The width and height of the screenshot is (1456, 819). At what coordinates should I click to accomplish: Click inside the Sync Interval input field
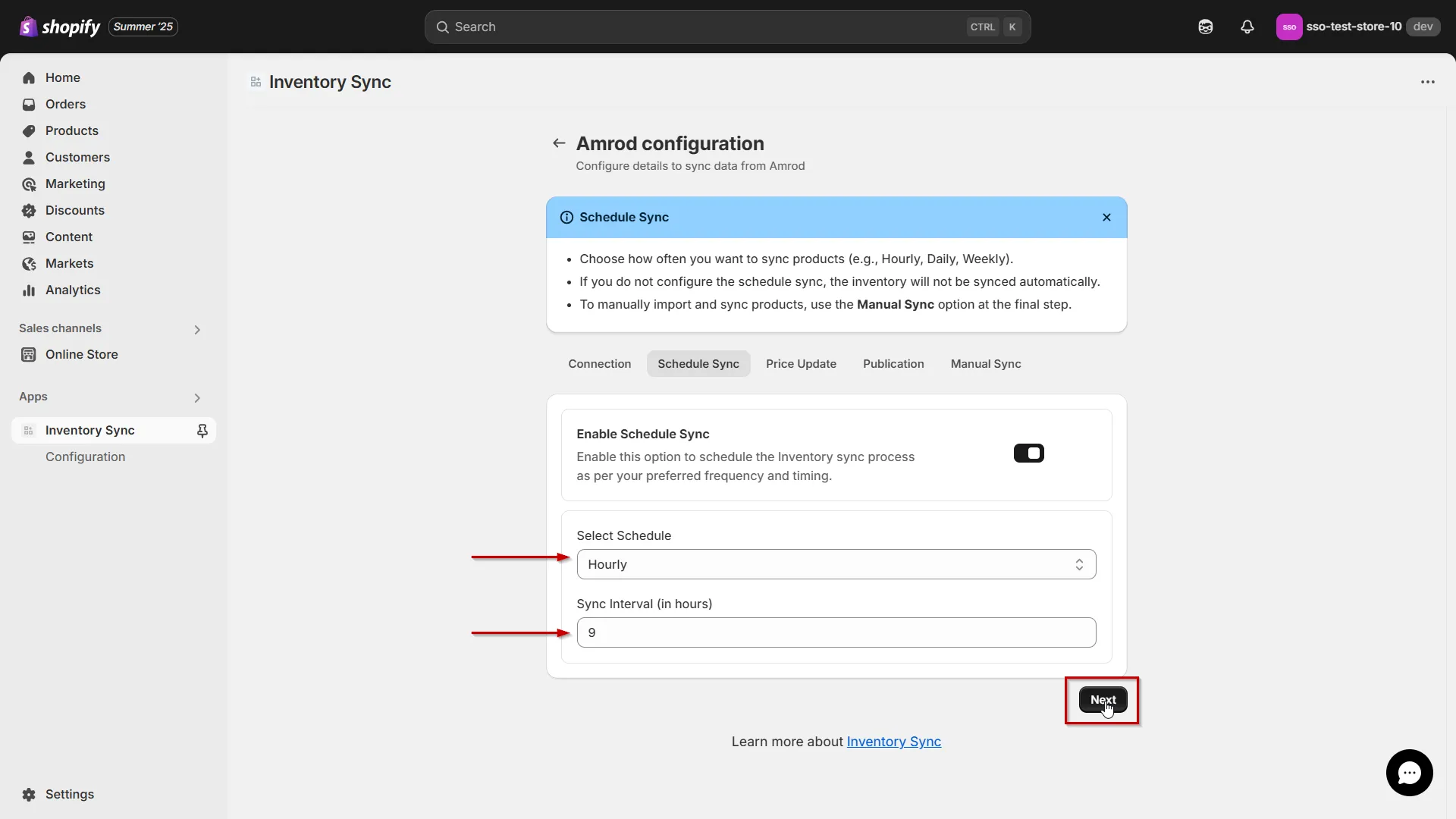[x=836, y=632]
